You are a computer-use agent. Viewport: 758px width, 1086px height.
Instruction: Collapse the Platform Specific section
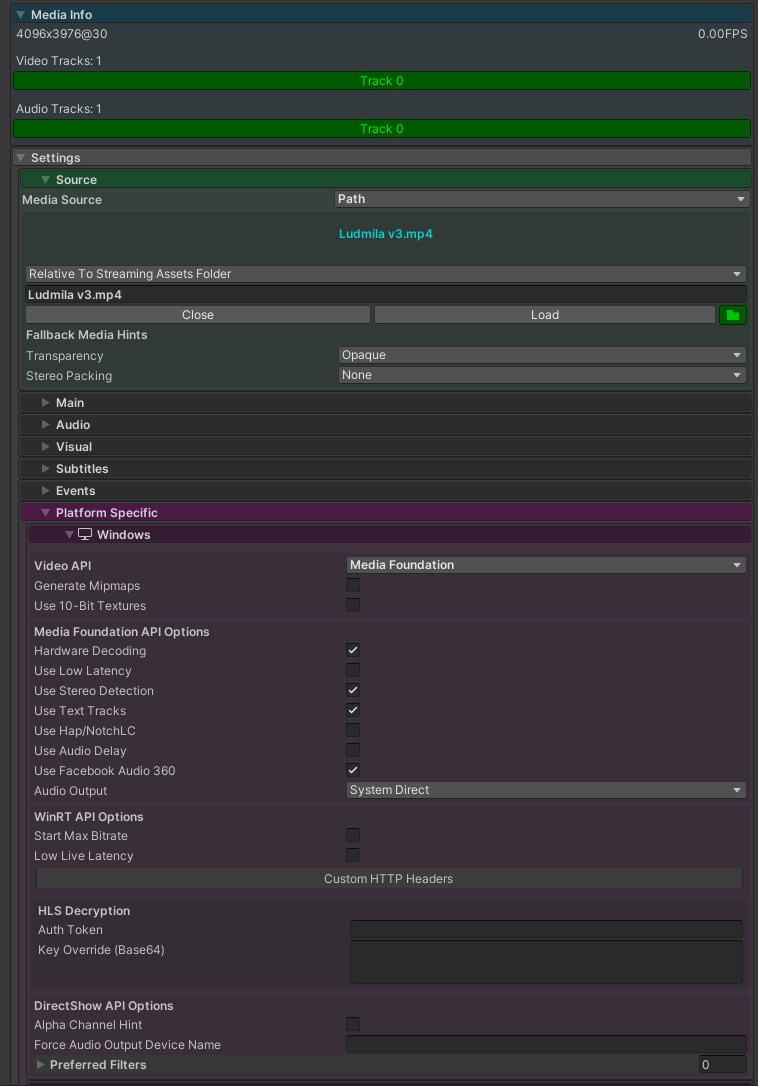tap(44, 512)
